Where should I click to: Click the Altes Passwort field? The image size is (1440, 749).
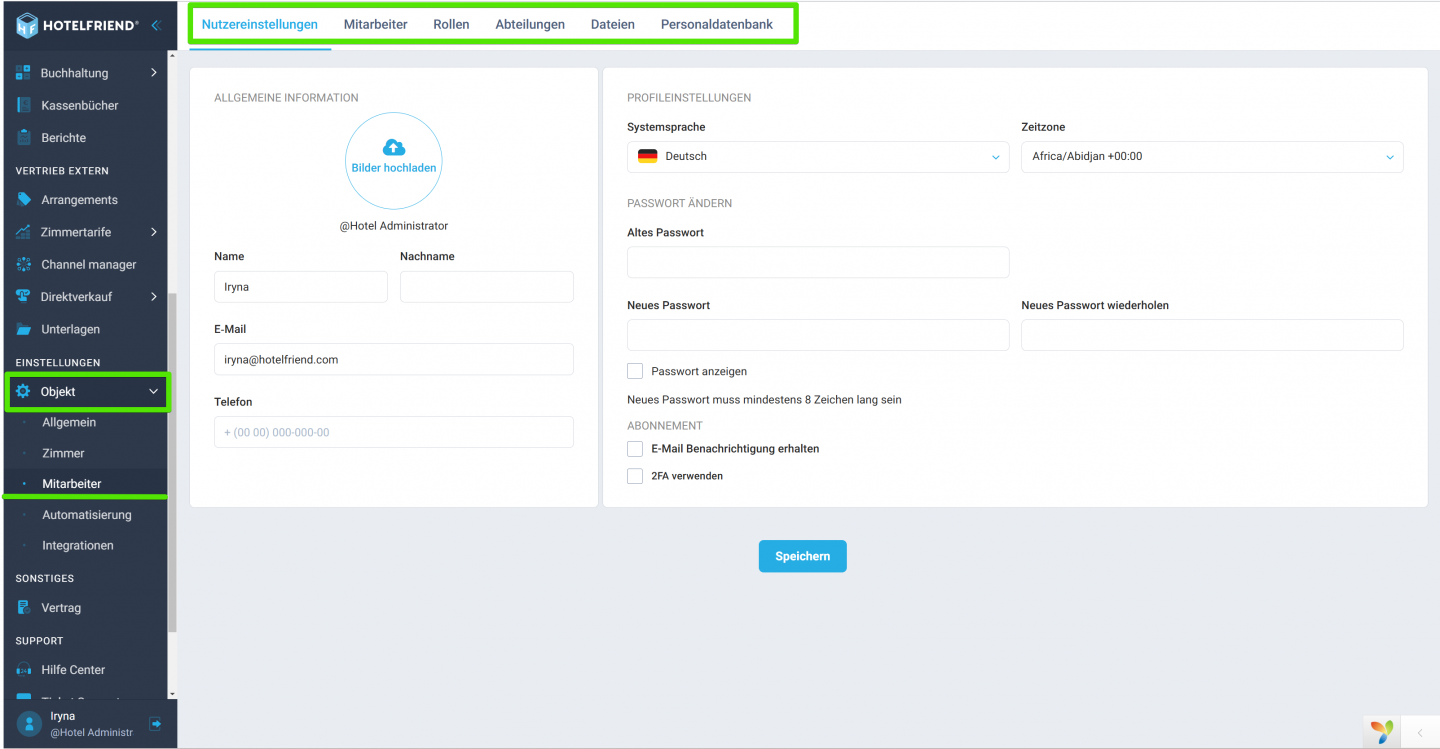(x=818, y=262)
